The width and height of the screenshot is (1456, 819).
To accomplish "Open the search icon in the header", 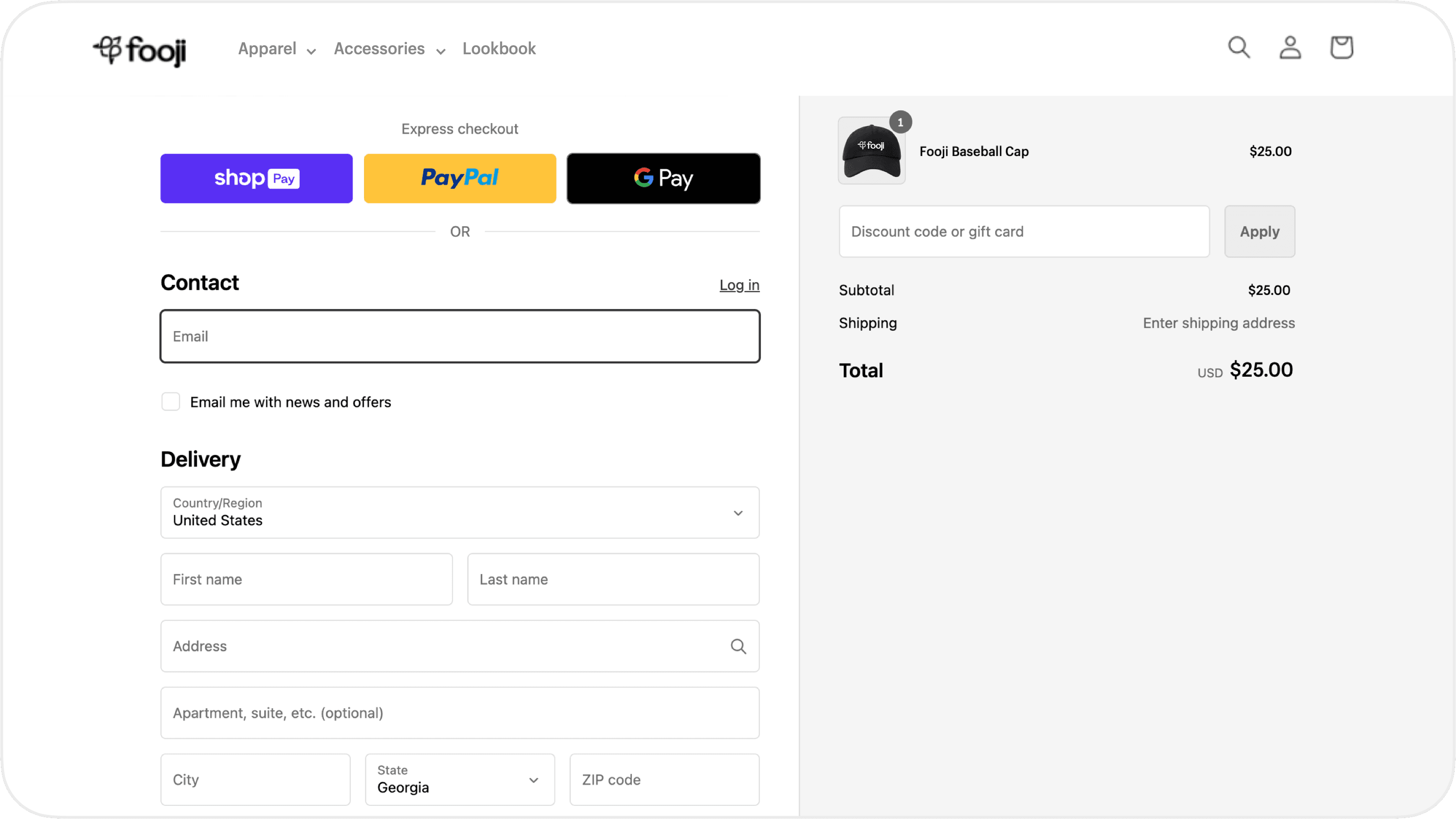I will click(1239, 47).
